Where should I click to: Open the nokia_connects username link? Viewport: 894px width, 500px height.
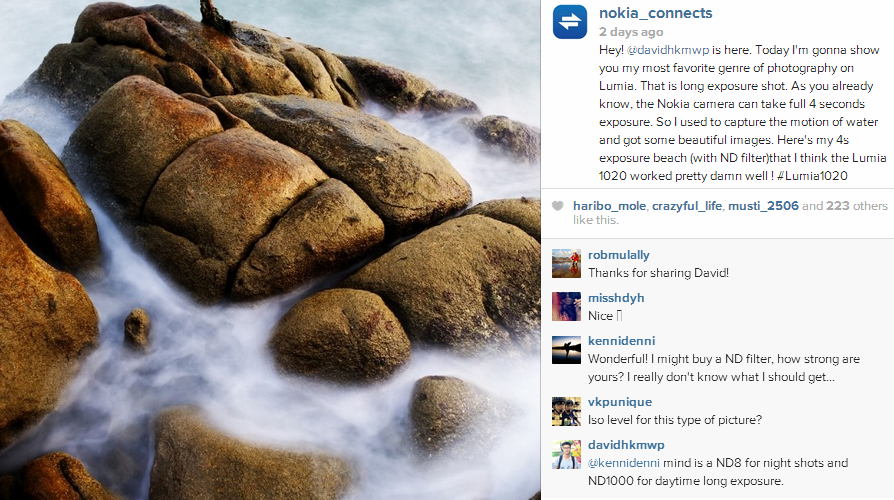656,13
